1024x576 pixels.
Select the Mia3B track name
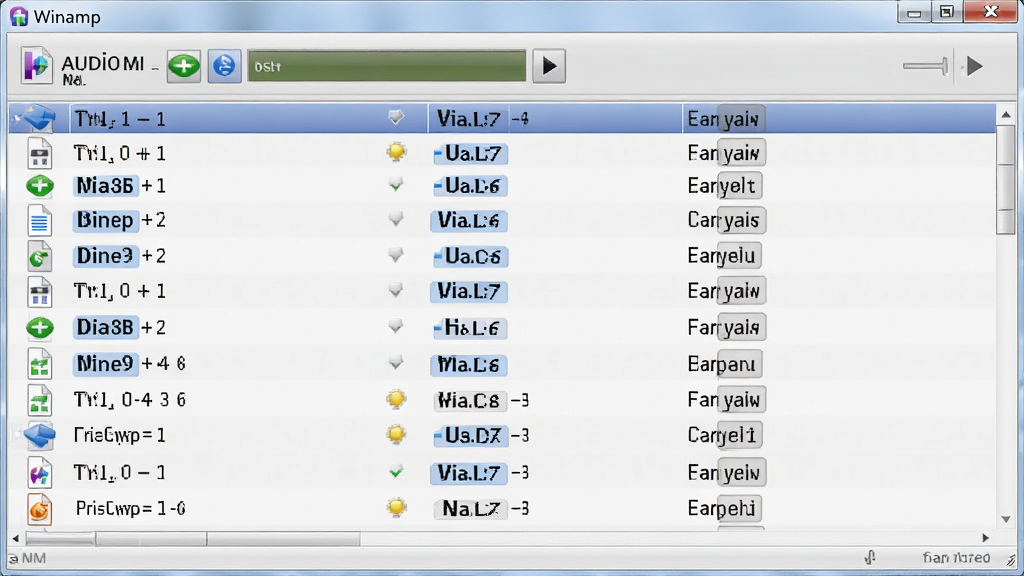coord(105,186)
